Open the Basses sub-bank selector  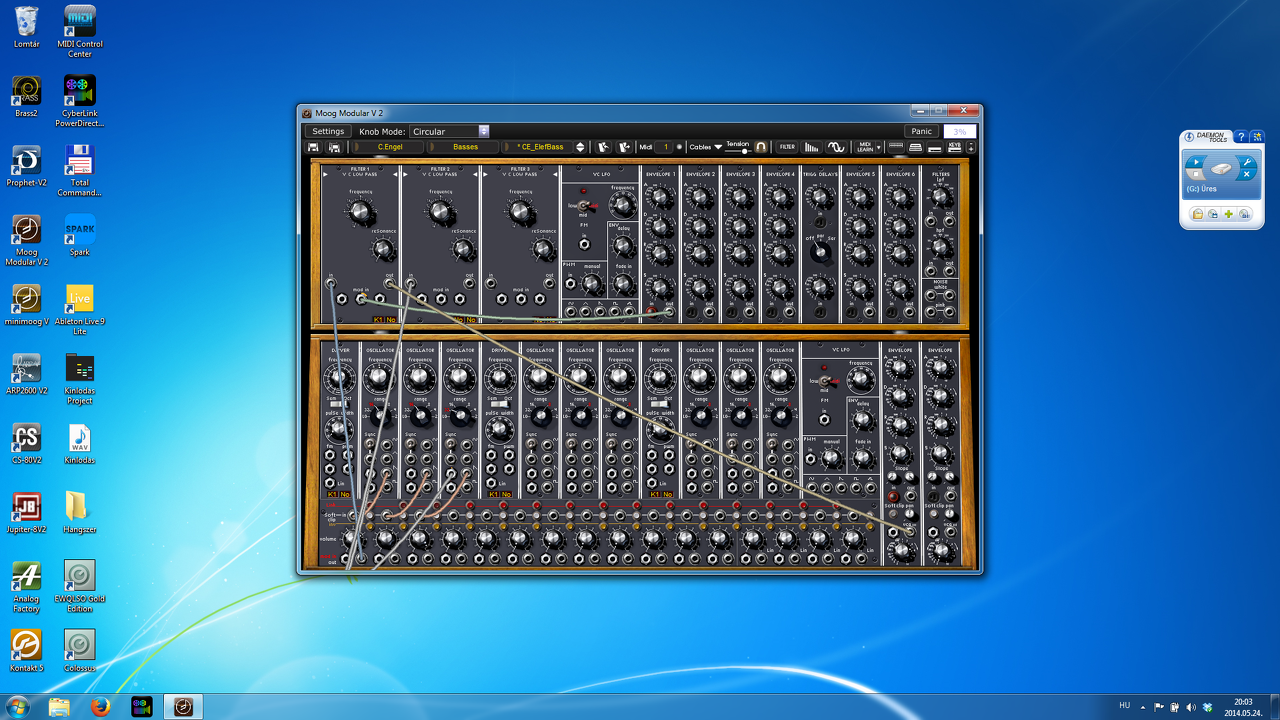(465, 147)
